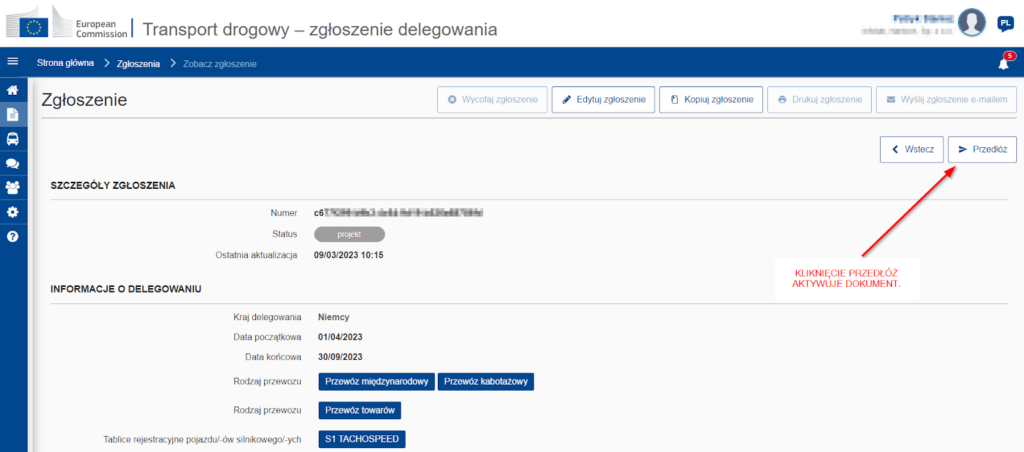Open the hamburger menu icon
The width and height of the screenshot is (1024, 452).
(12, 62)
